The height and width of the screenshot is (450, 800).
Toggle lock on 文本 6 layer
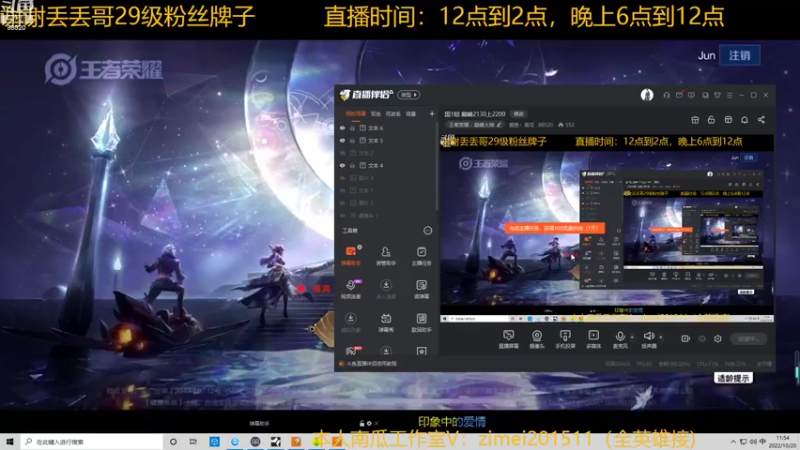[352, 128]
